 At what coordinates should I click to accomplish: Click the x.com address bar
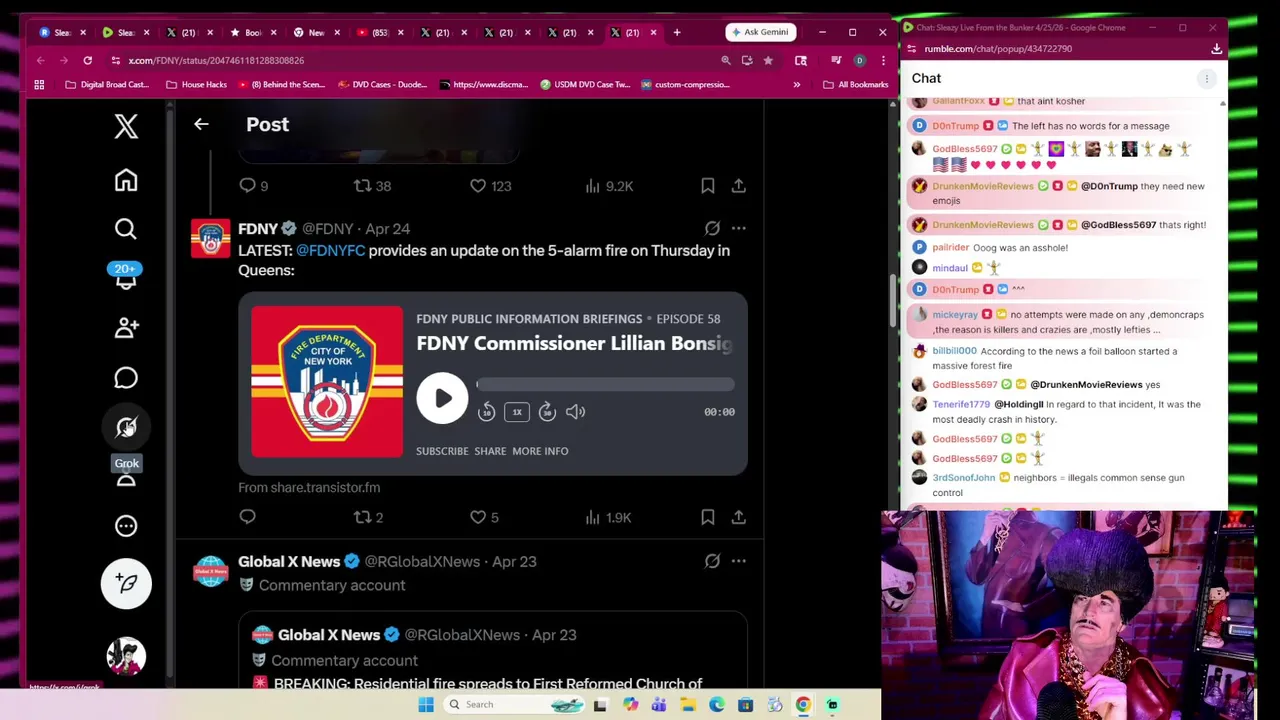[410, 60]
